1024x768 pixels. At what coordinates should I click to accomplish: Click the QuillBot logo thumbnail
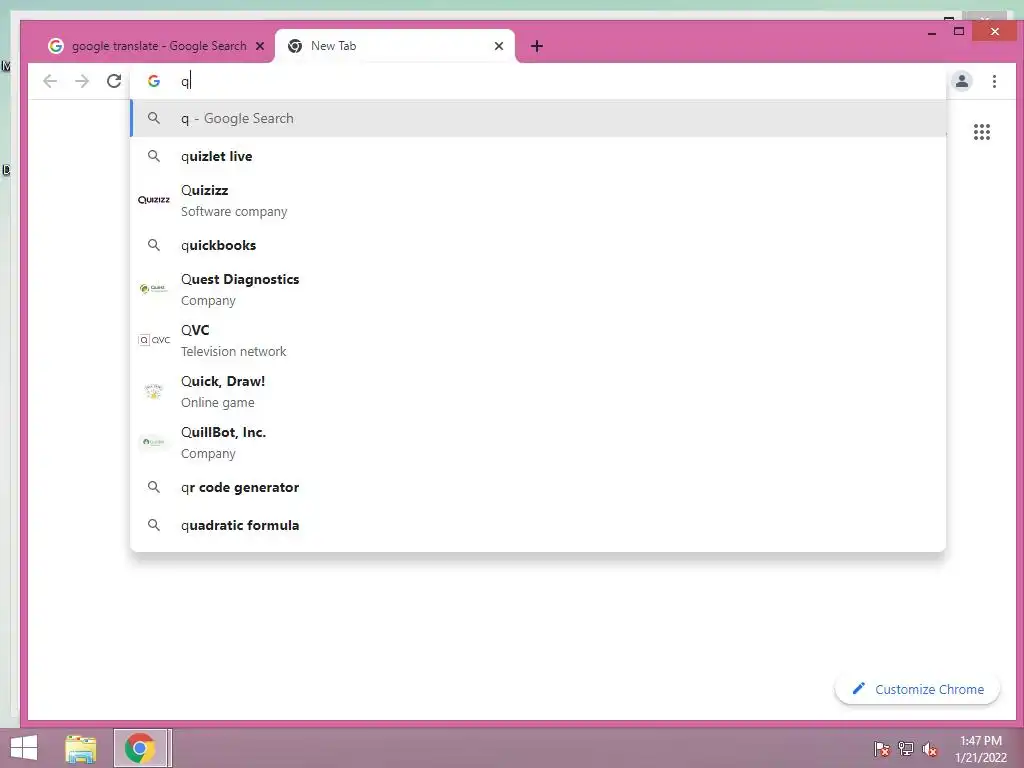[x=154, y=442]
